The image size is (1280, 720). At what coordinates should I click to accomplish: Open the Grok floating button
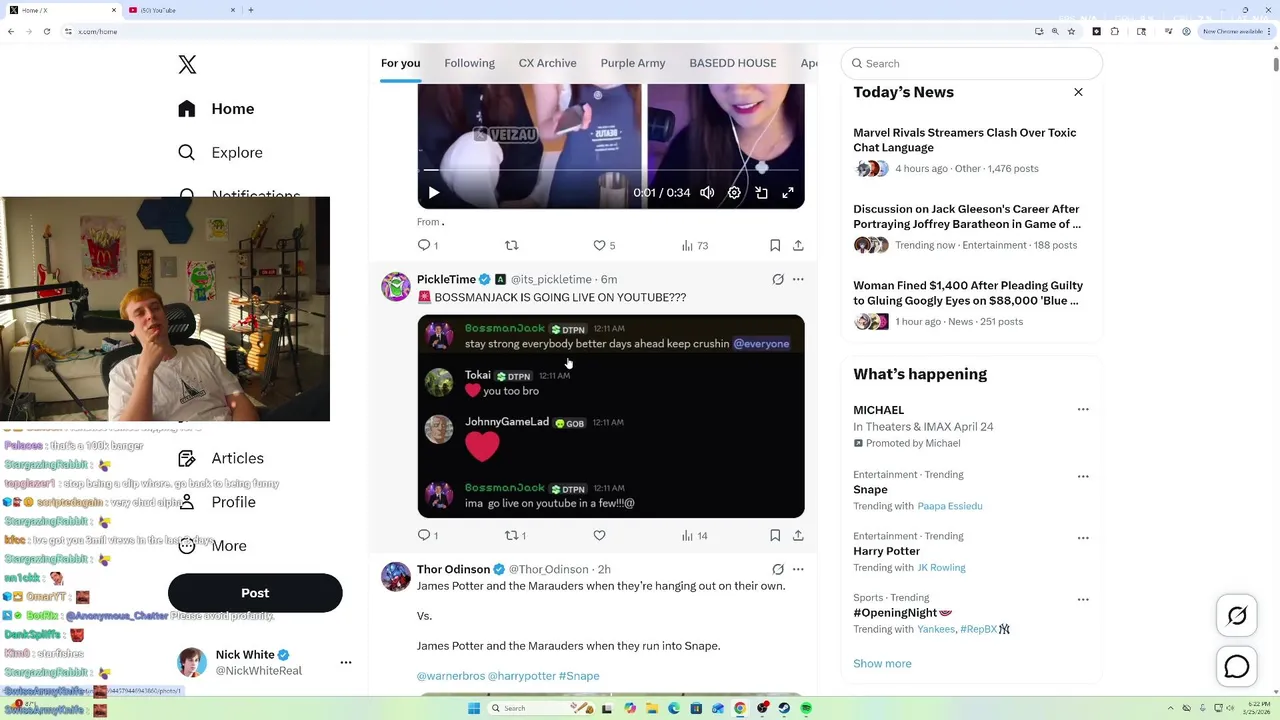point(1237,616)
